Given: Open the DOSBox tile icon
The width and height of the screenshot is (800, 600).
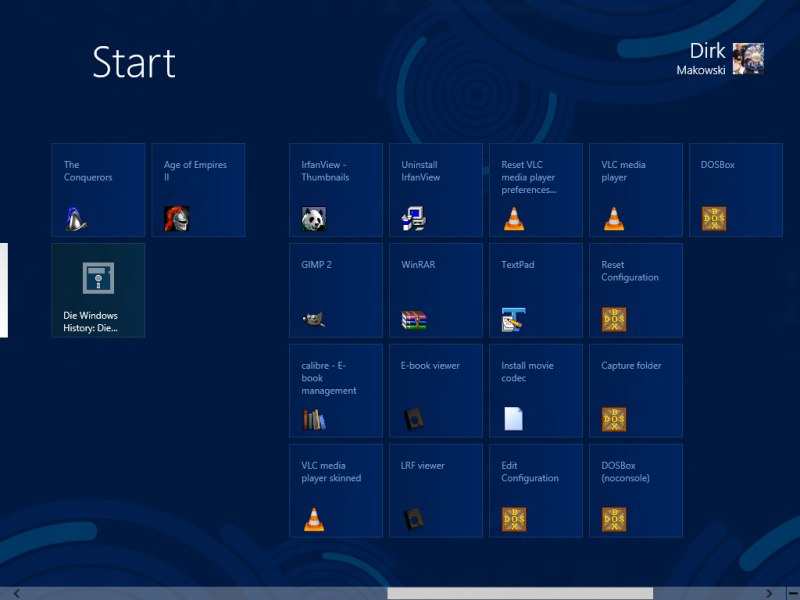Looking at the screenshot, I should [x=714, y=219].
